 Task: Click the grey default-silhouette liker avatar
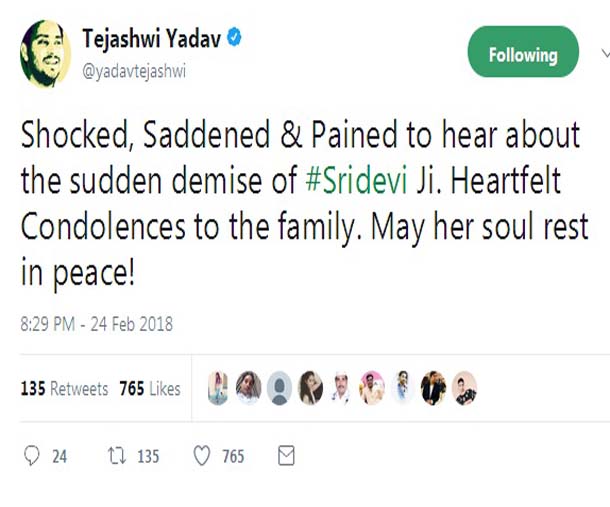point(280,388)
